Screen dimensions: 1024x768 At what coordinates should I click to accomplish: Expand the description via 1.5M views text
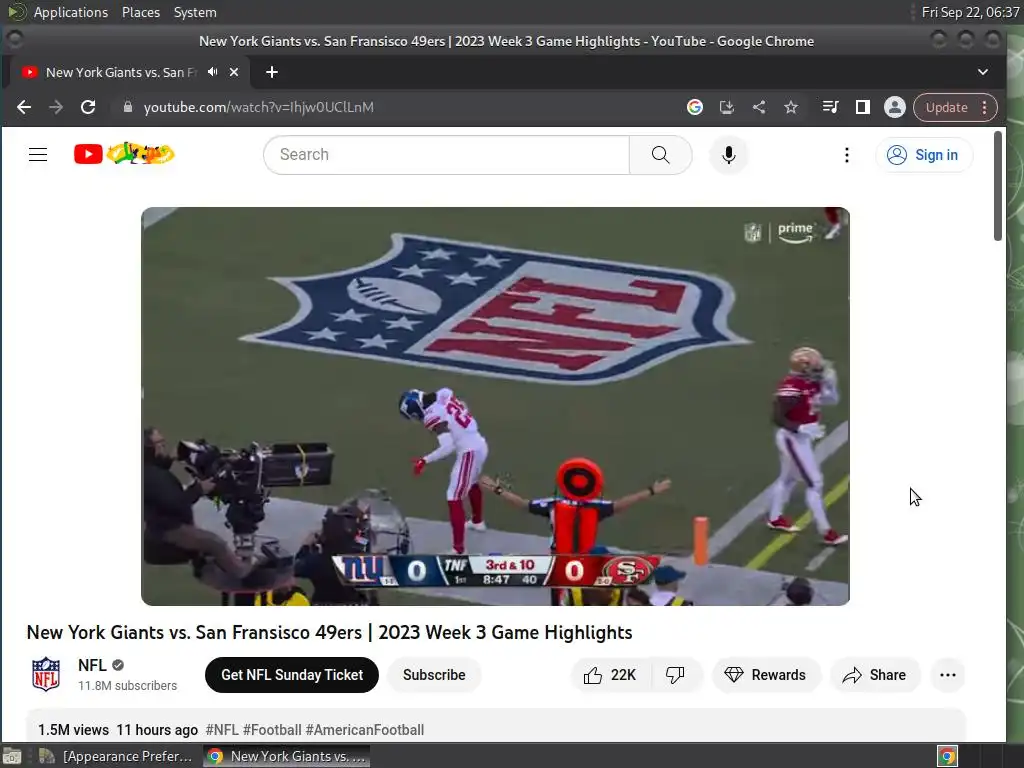[73, 729]
